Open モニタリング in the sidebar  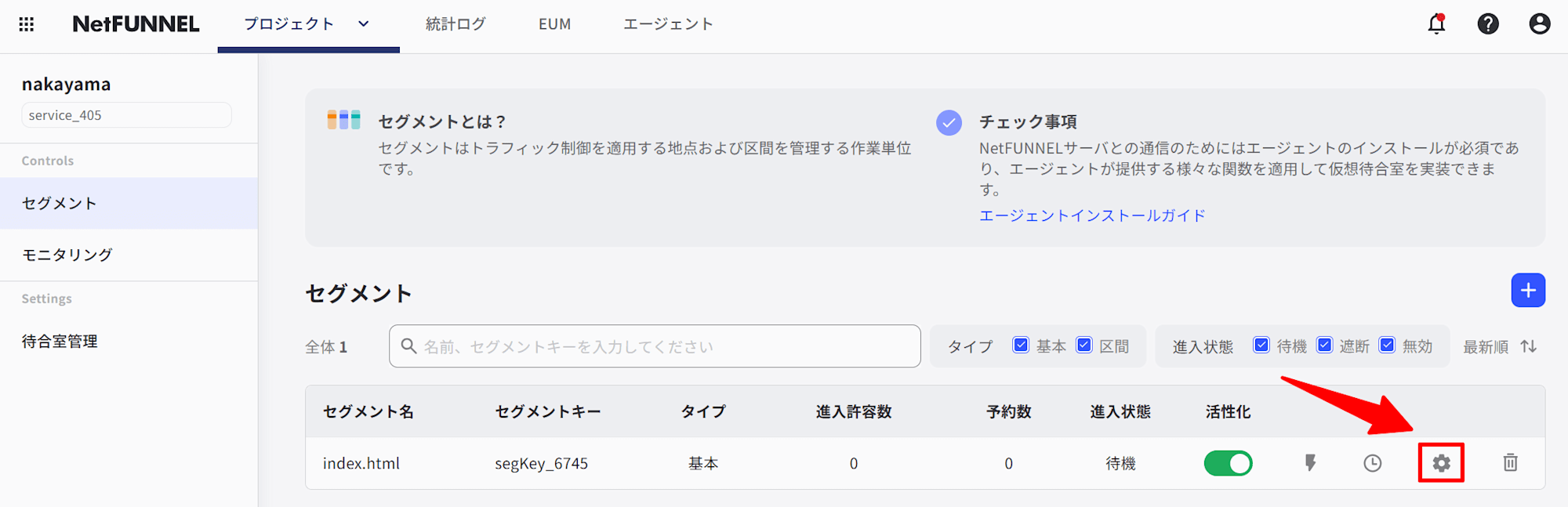[67, 255]
